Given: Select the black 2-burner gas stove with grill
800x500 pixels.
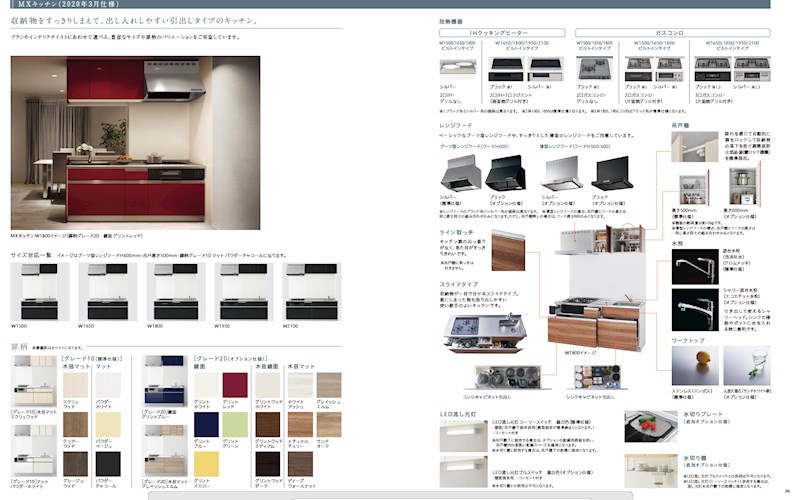Looking at the screenshot, I should [638, 69].
